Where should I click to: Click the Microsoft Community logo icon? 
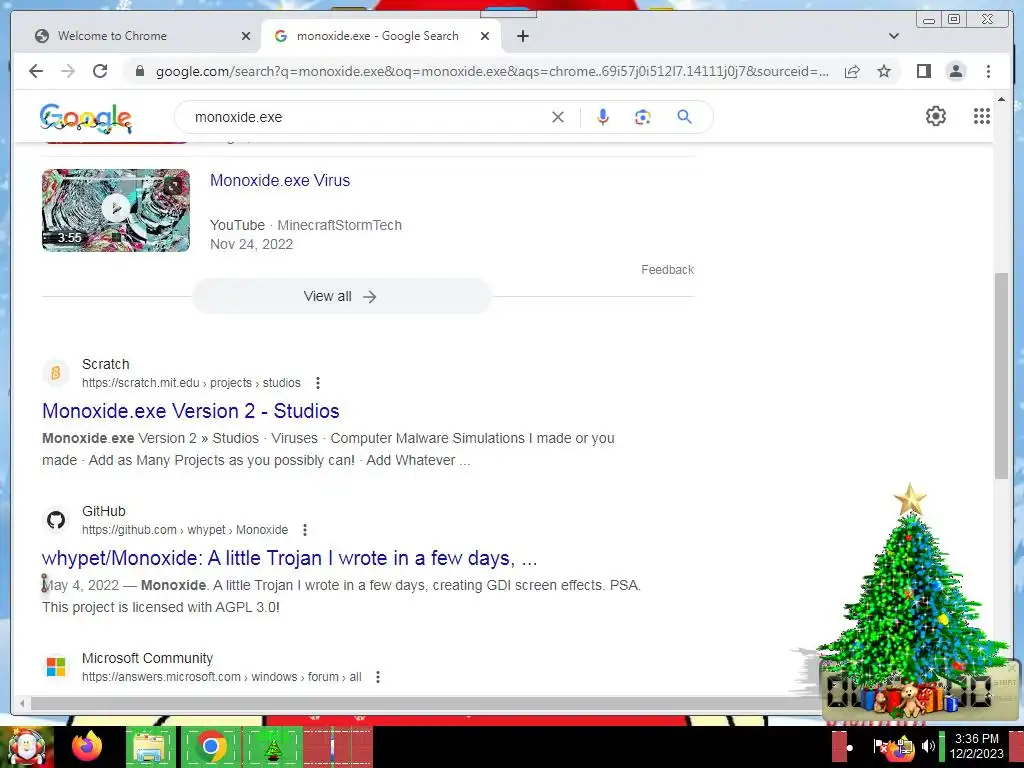pos(56,667)
